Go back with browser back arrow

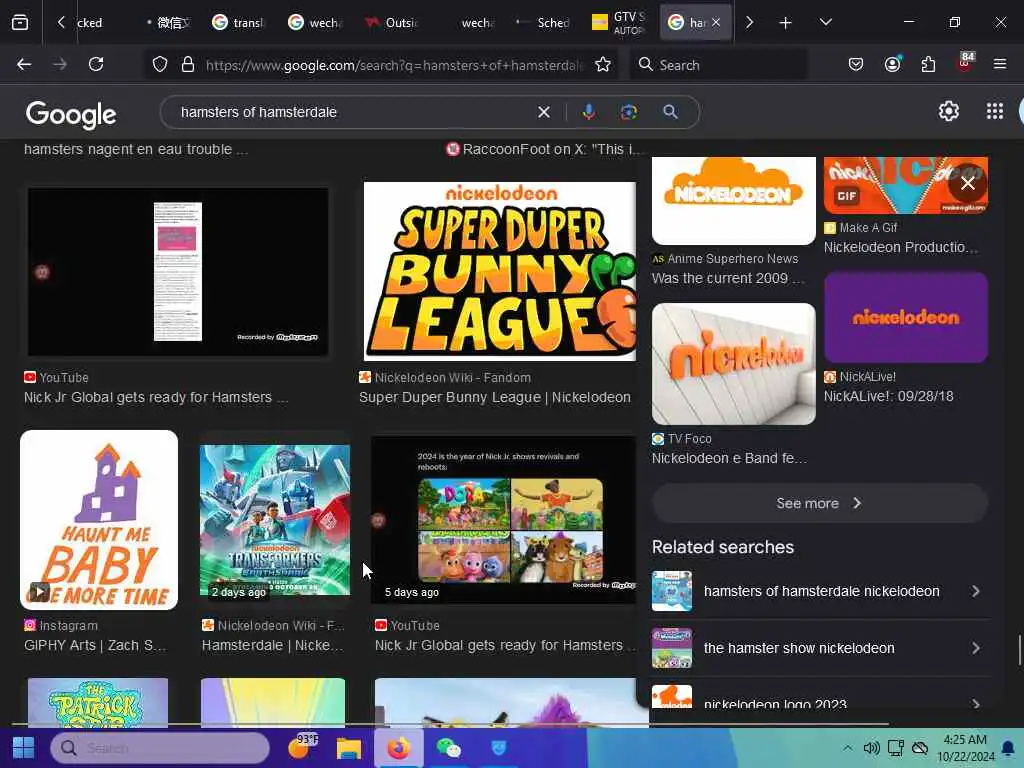(x=24, y=64)
